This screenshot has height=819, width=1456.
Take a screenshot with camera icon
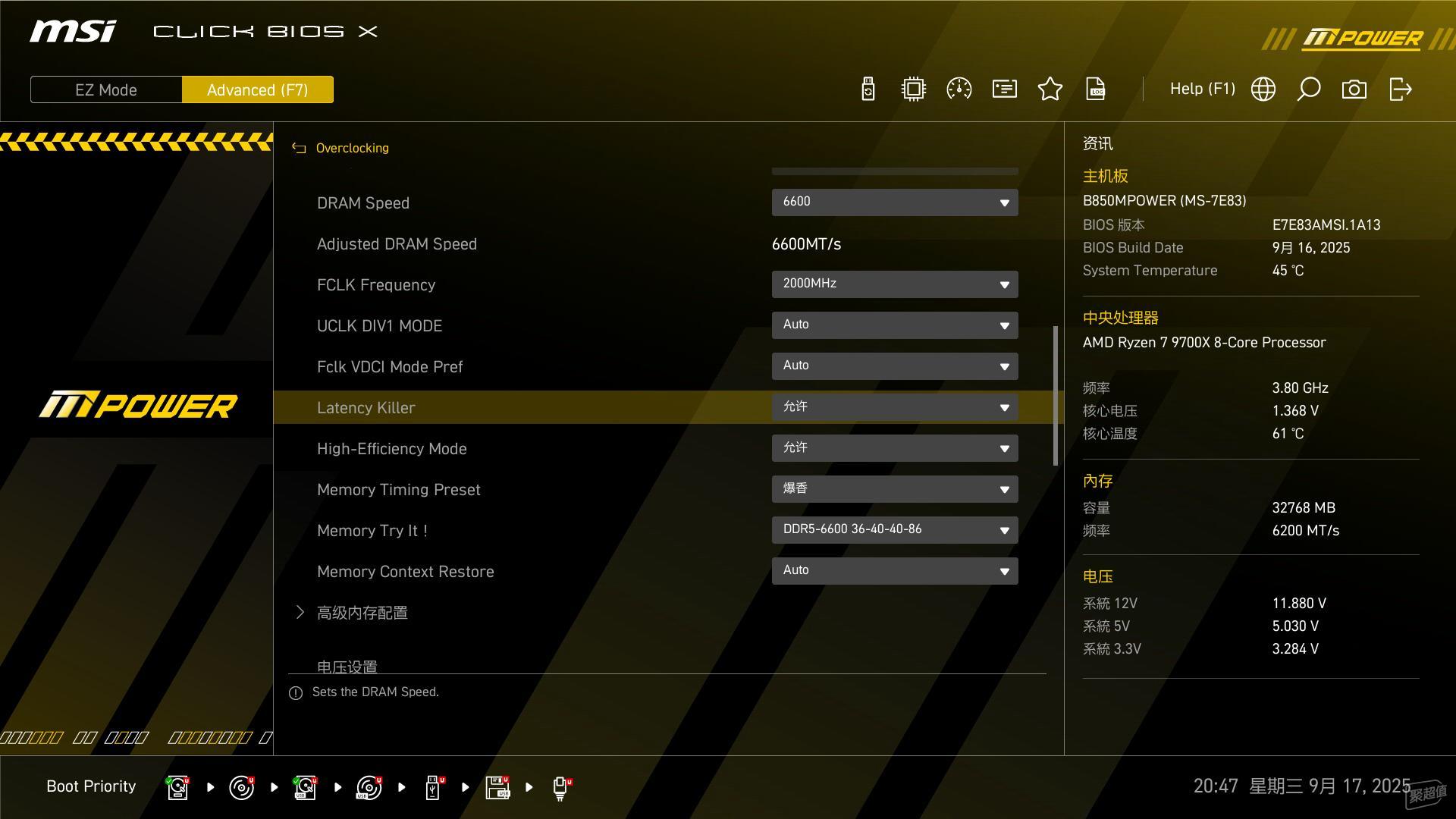(1354, 89)
